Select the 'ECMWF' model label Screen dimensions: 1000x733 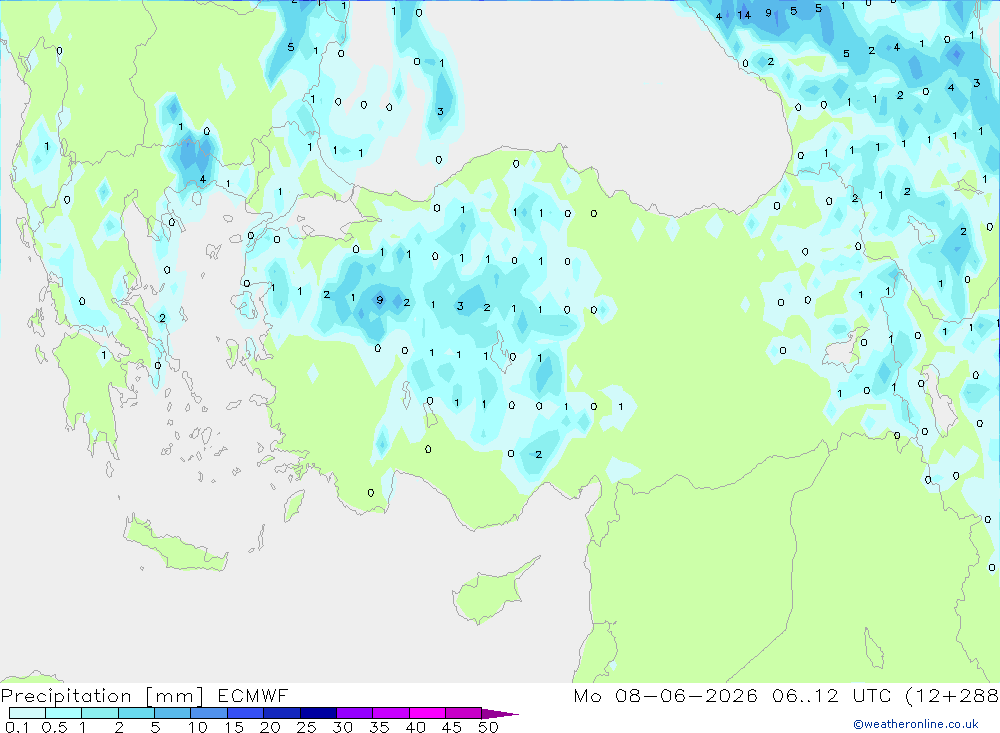253,695
